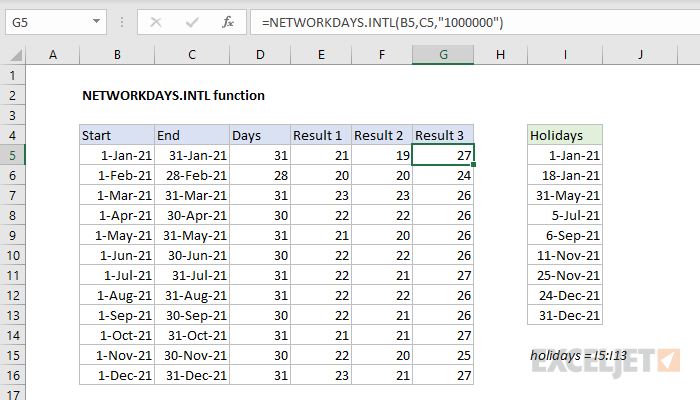This screenshot has height=400, width=700.
Task: Select the Result 3 value 25 cell
Action: click(443, 355)
